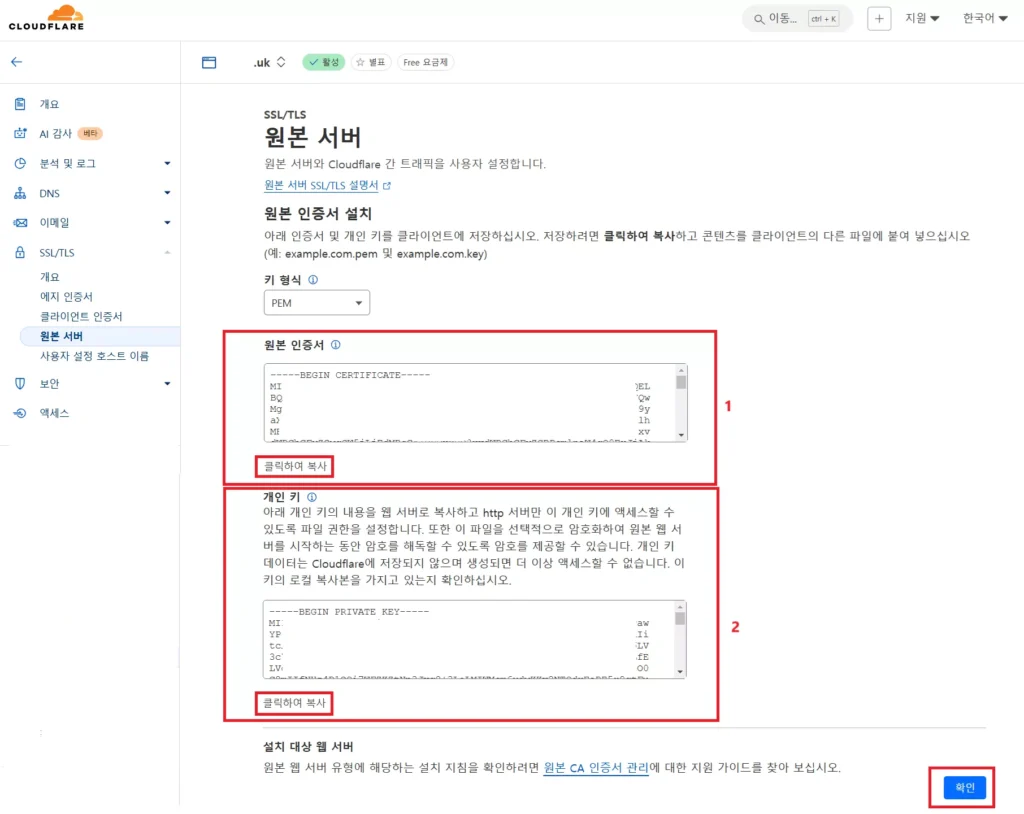
Task: Click the 이메일 envelope icon
Action: (20, 223)
